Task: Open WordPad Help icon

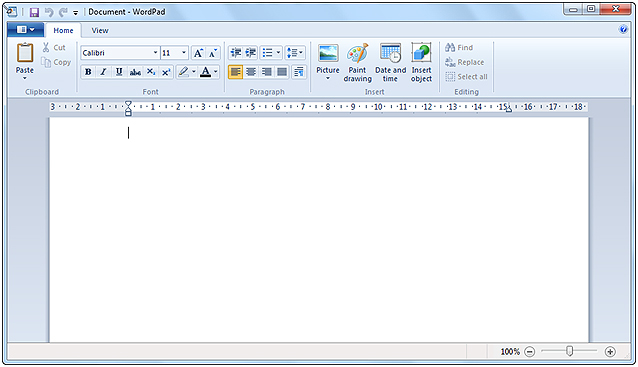Action: pyautogui.click(x=623, y=29)
